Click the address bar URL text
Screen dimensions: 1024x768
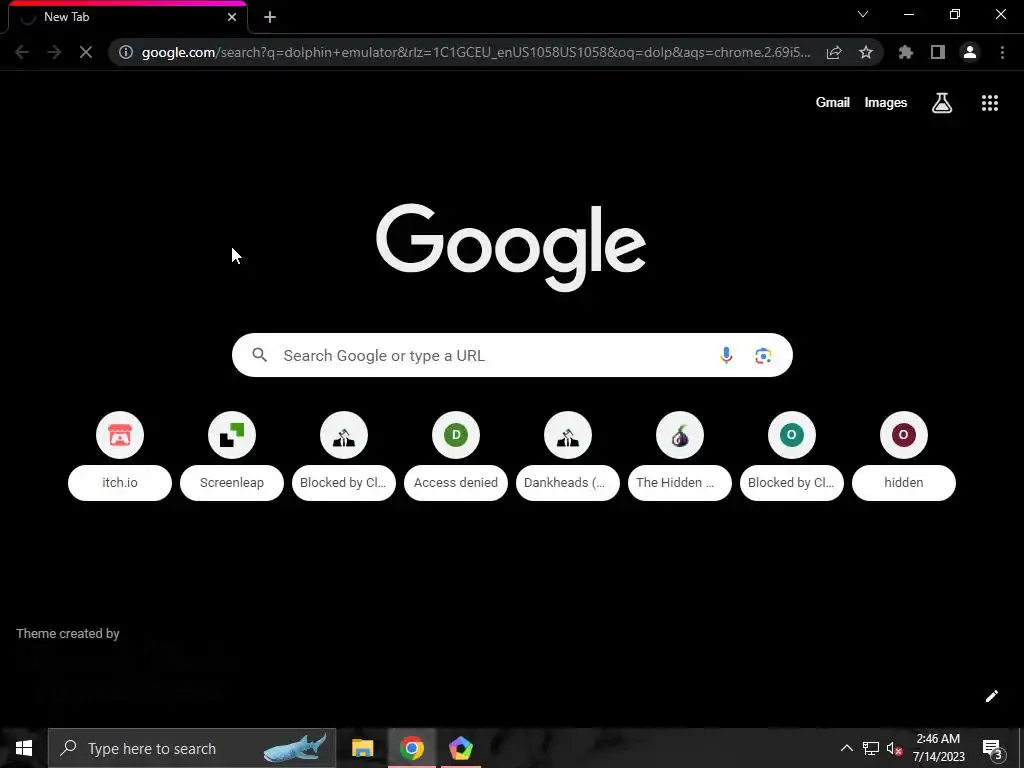point(476,52)
